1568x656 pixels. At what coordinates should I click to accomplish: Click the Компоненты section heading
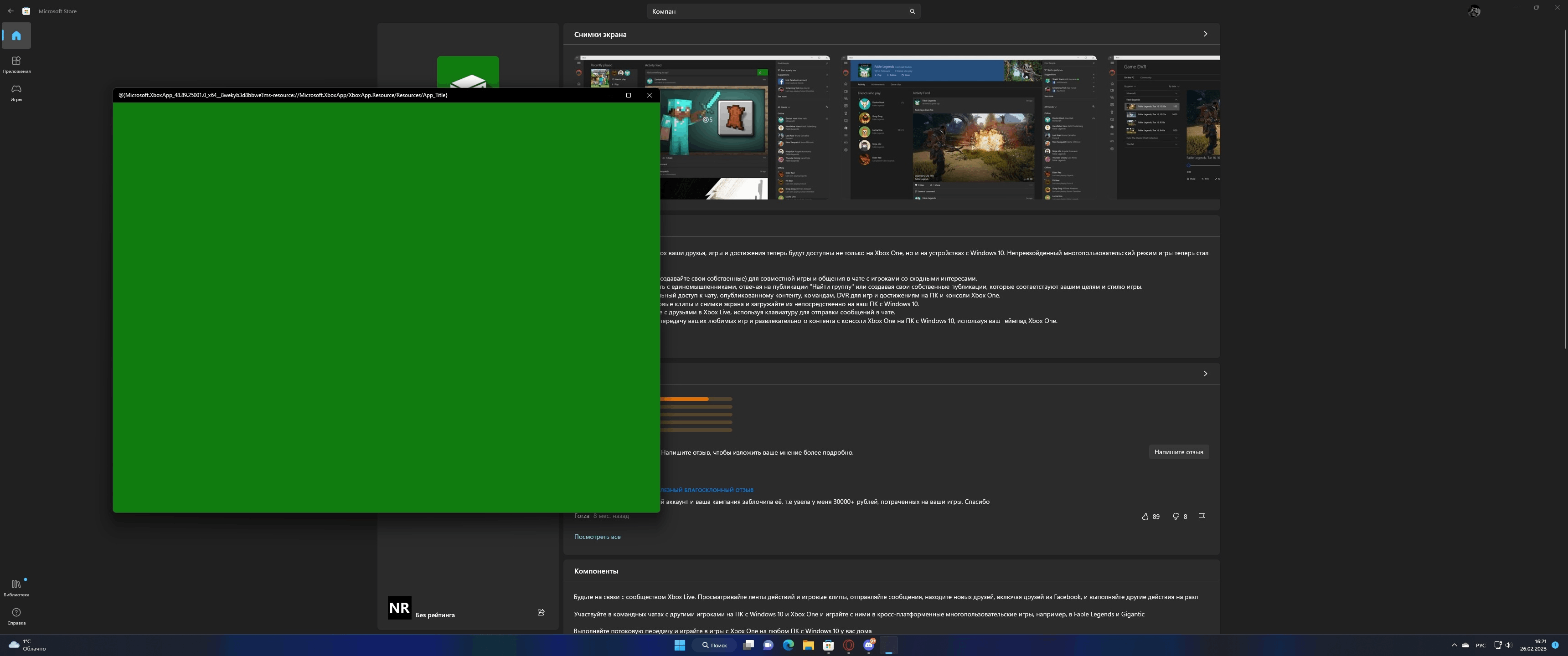click(596, 571)
